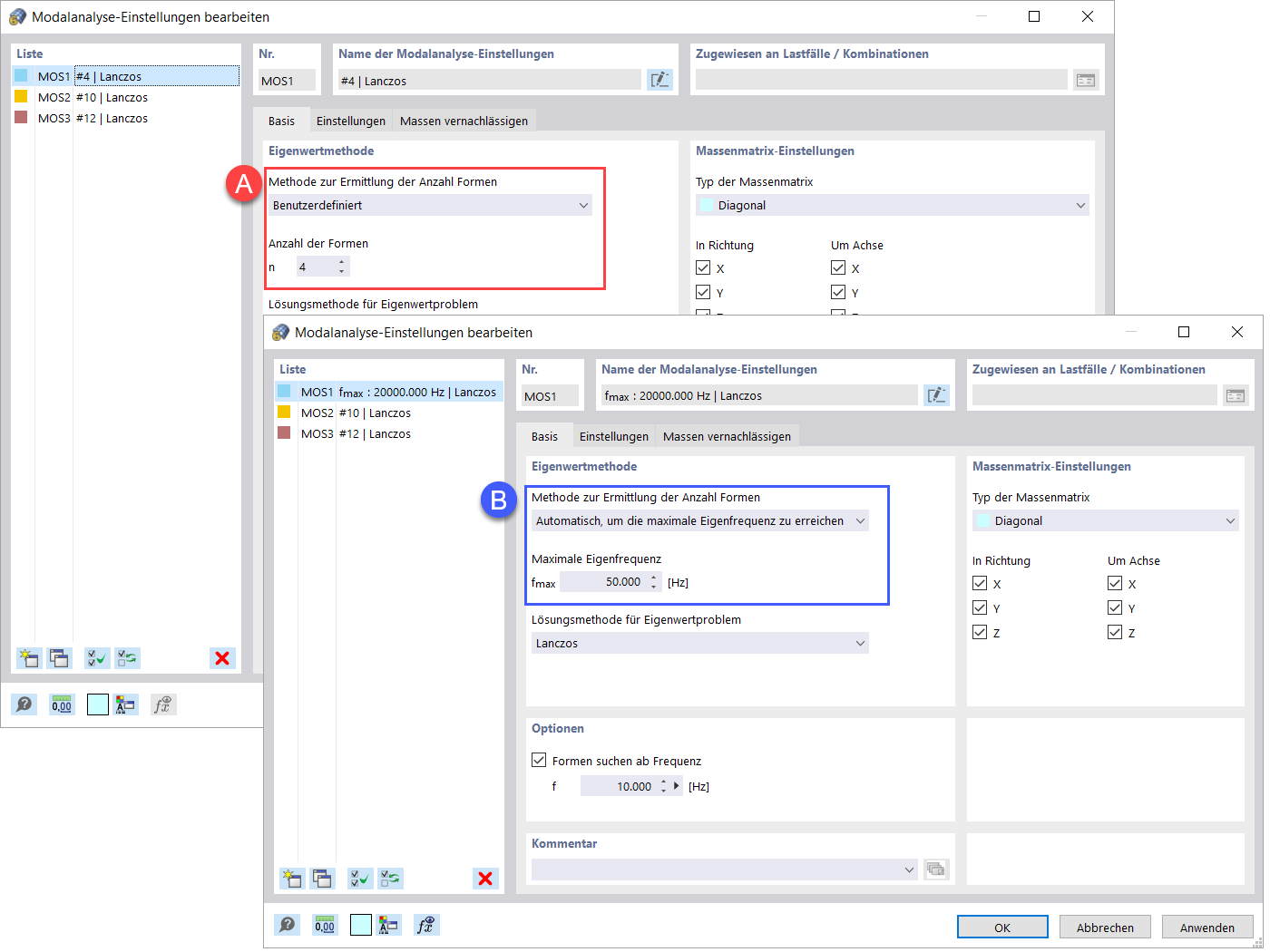Create new settings entry in front window list toolbar
The image size is (1270, 952).
292,878
